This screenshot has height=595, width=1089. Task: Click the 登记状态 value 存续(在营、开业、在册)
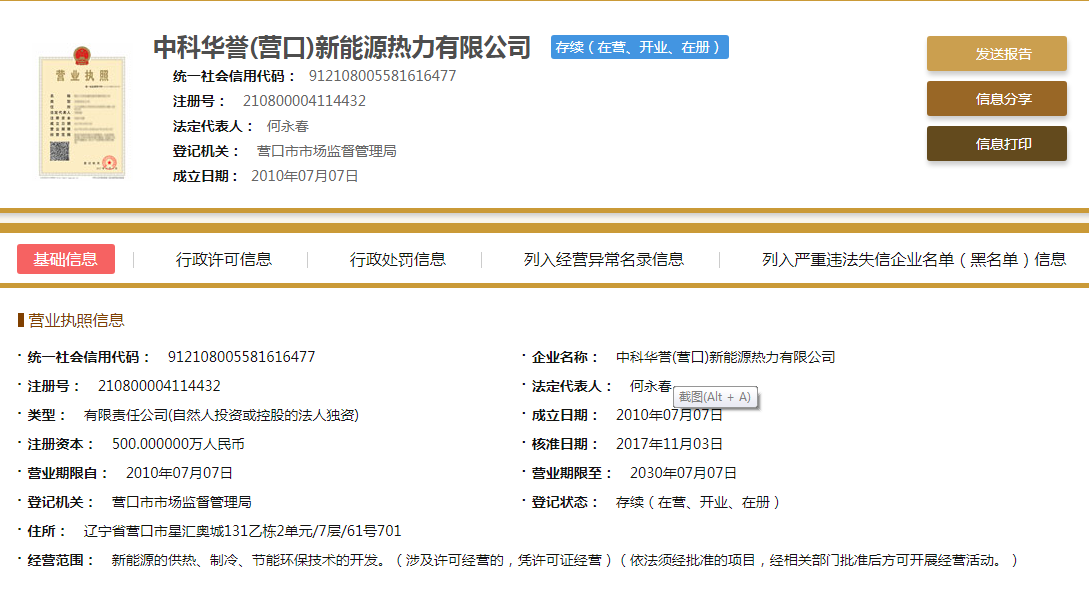(x=697, y=502)
